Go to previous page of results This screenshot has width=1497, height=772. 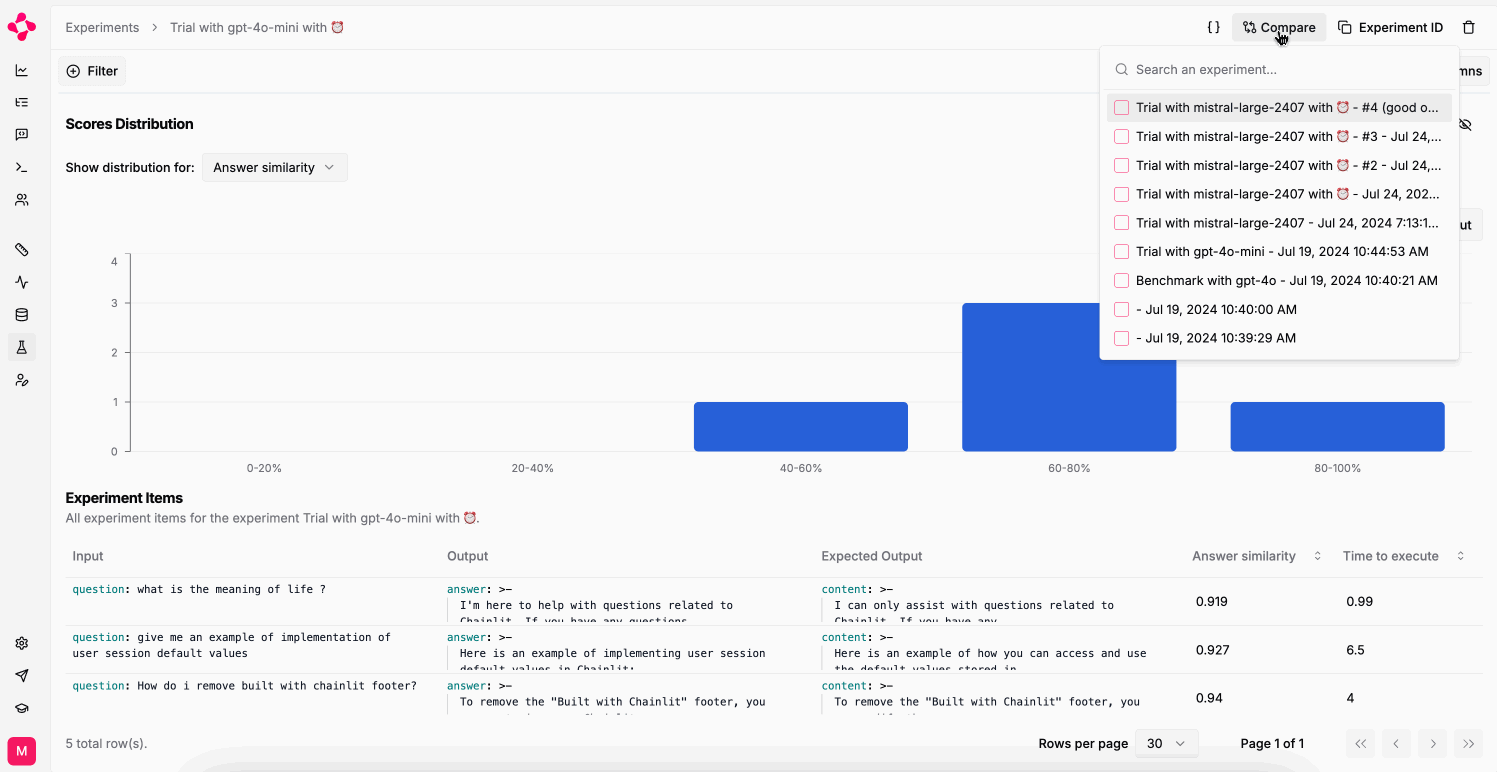point(1396,743)
